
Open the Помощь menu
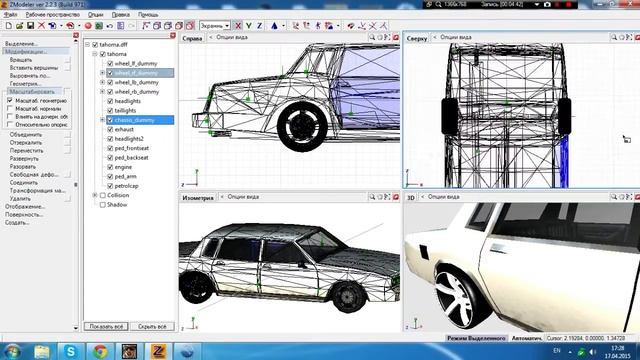tap(148, 15)
